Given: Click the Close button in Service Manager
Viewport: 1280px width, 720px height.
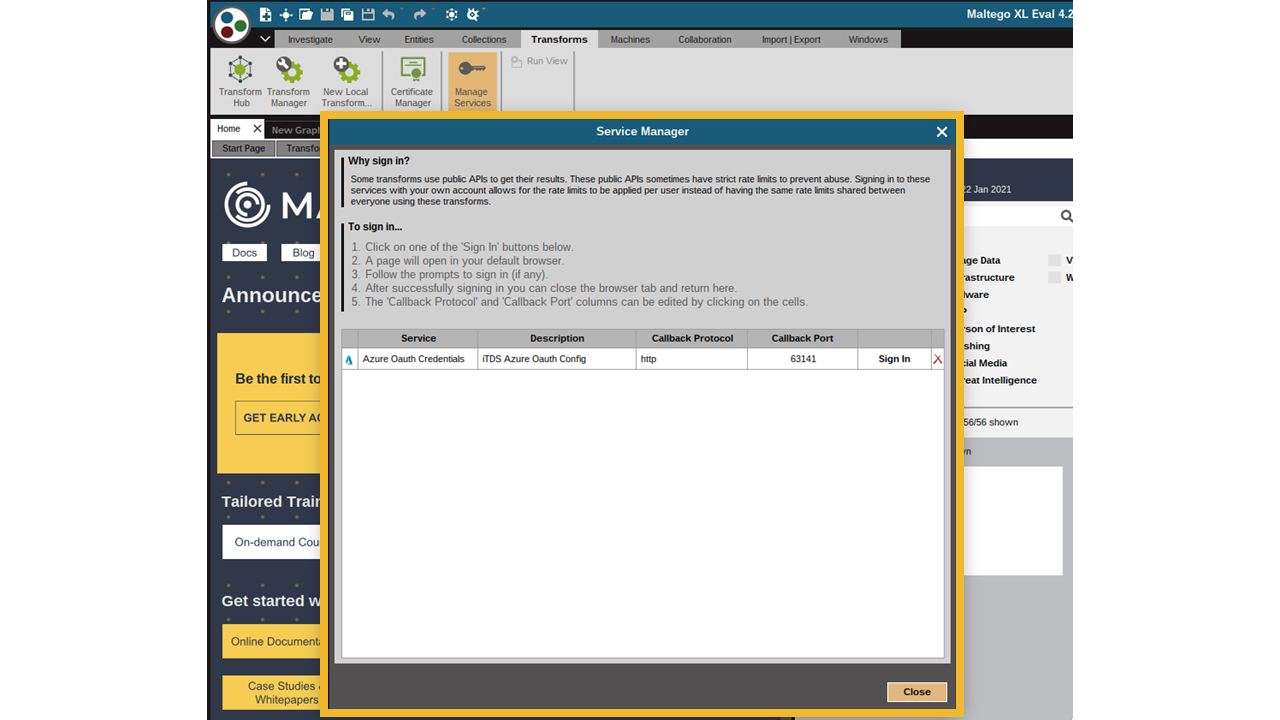Looking at the screenshot, I should (917, 692).
